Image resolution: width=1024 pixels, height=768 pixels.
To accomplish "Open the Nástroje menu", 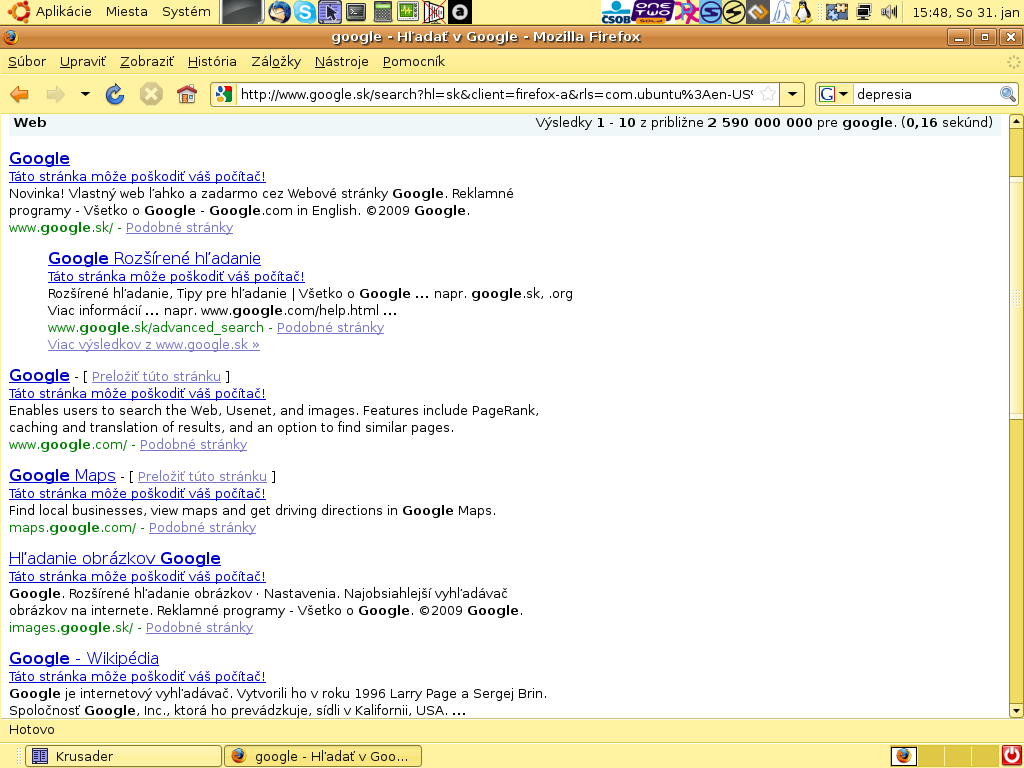I will click(342, 61).
